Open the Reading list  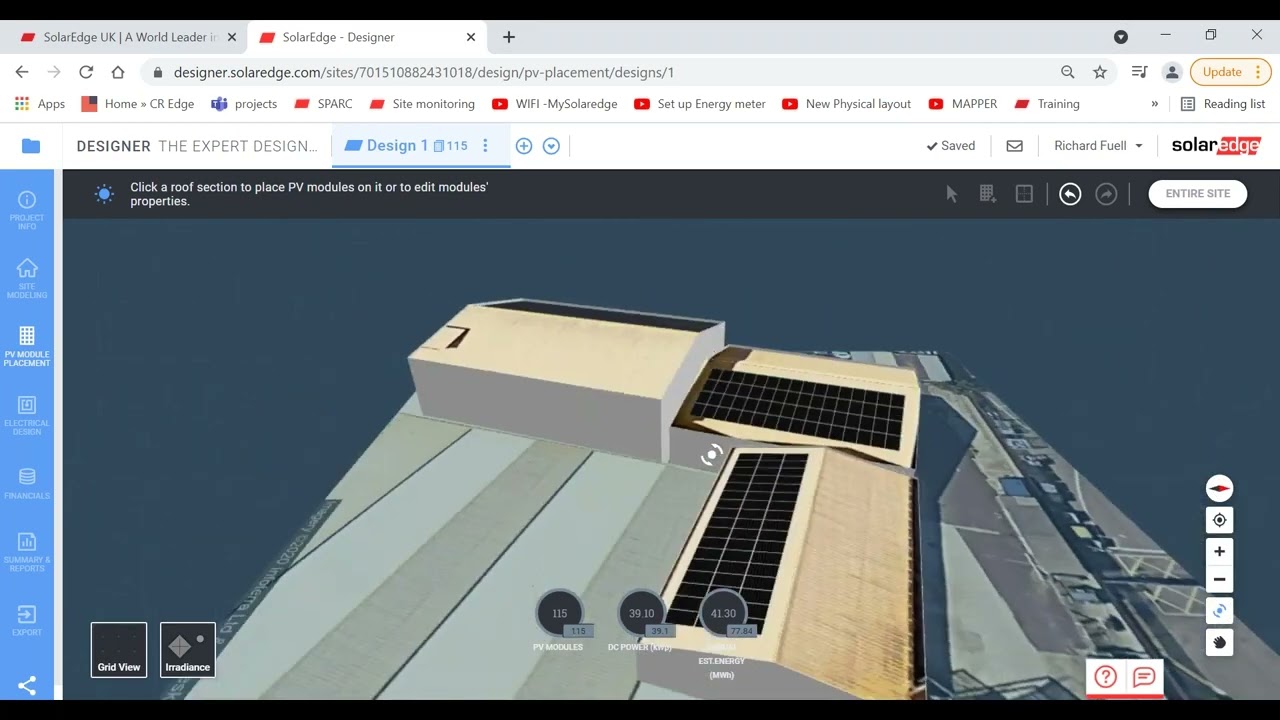pyautogui.click(x=1223, y=104)
